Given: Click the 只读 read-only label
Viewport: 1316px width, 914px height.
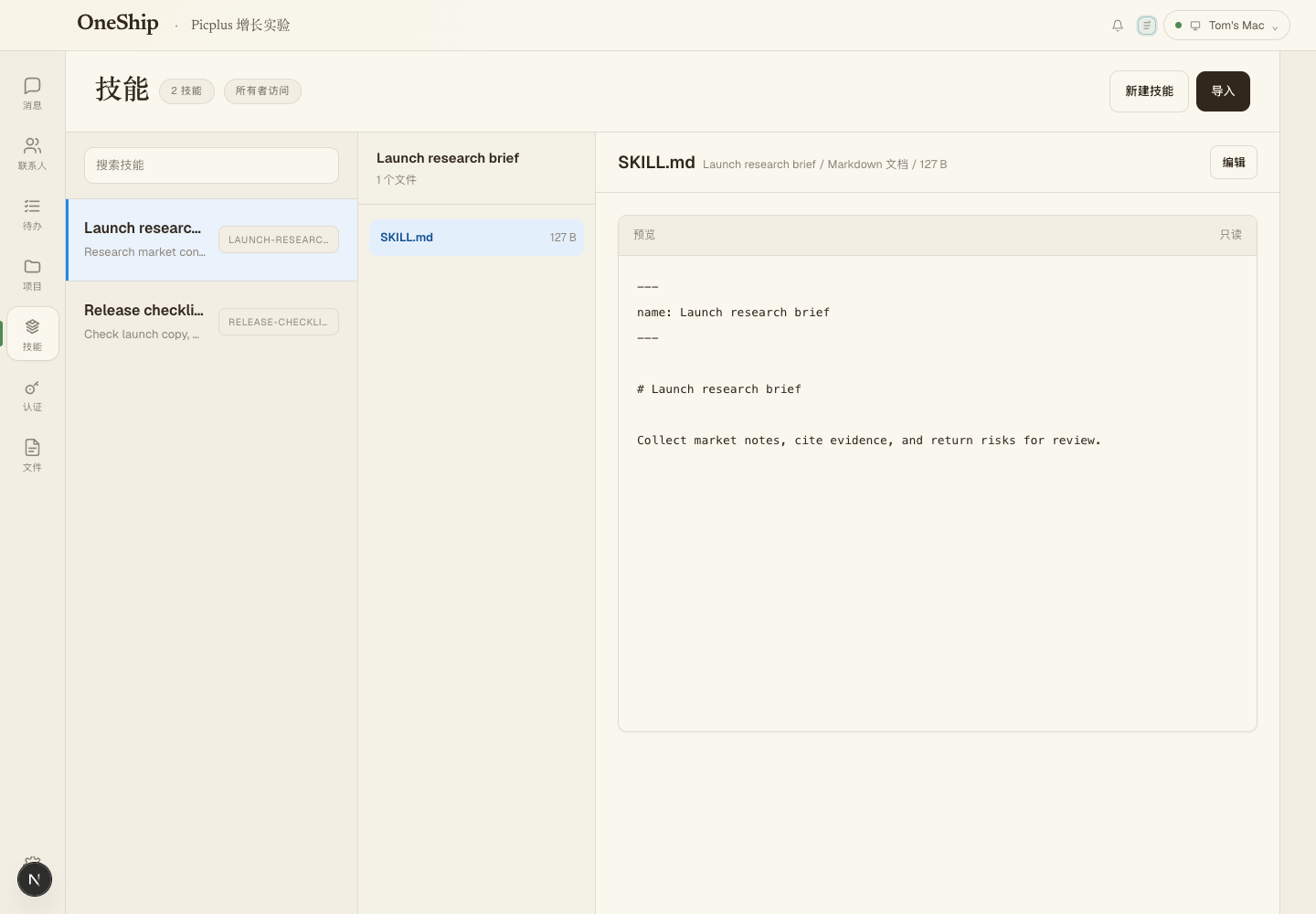Looking at the screenshot, I should click(1231, 235).
